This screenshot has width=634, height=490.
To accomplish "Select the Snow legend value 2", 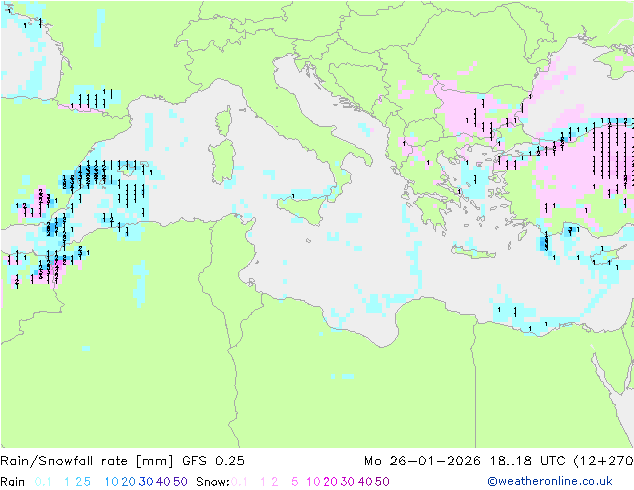I will click(275, 482).
